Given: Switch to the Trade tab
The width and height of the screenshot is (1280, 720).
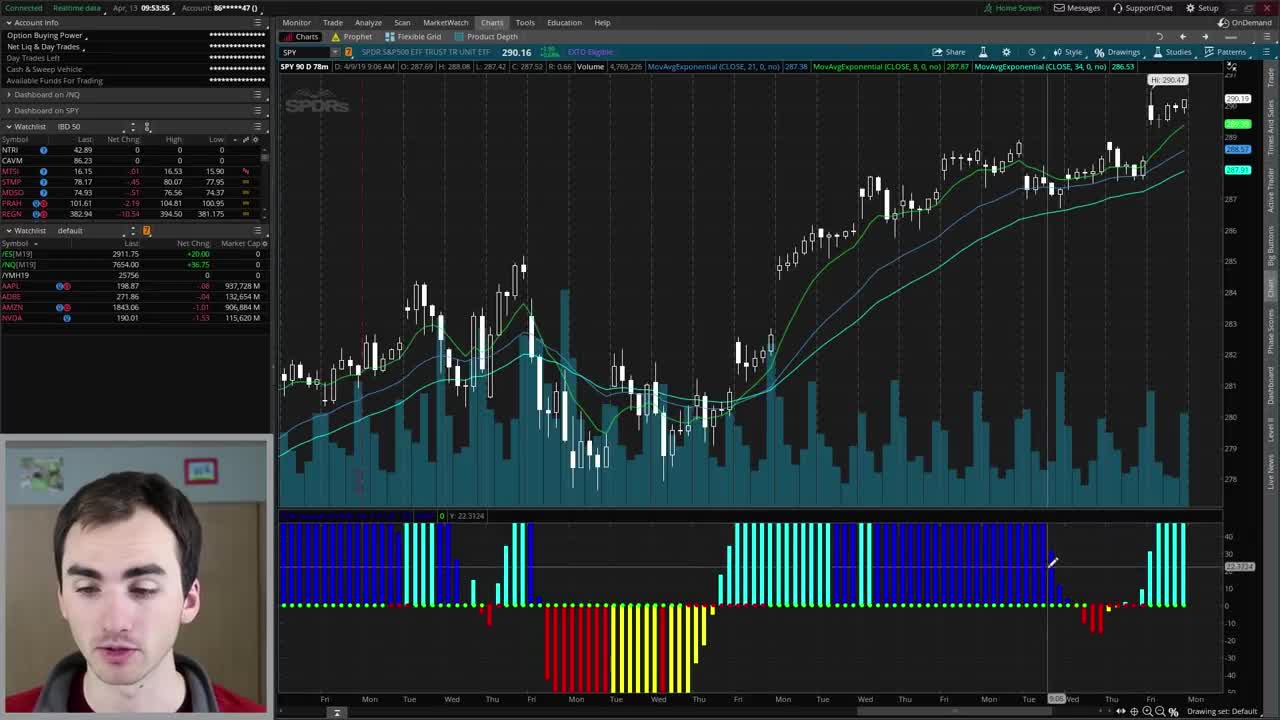Looking at the screenshot, I should (332, 22).
